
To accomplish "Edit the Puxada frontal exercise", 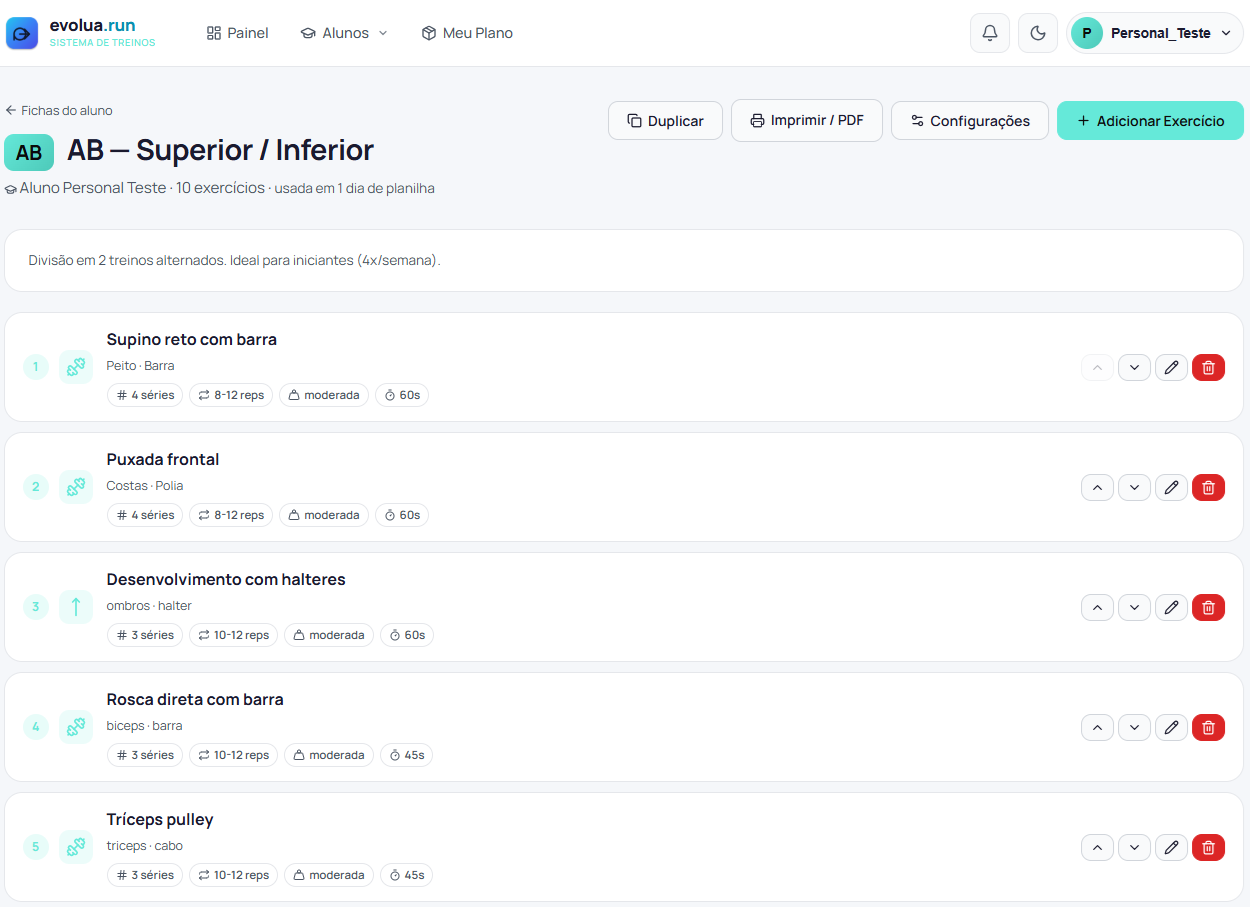I will 1171,487.
